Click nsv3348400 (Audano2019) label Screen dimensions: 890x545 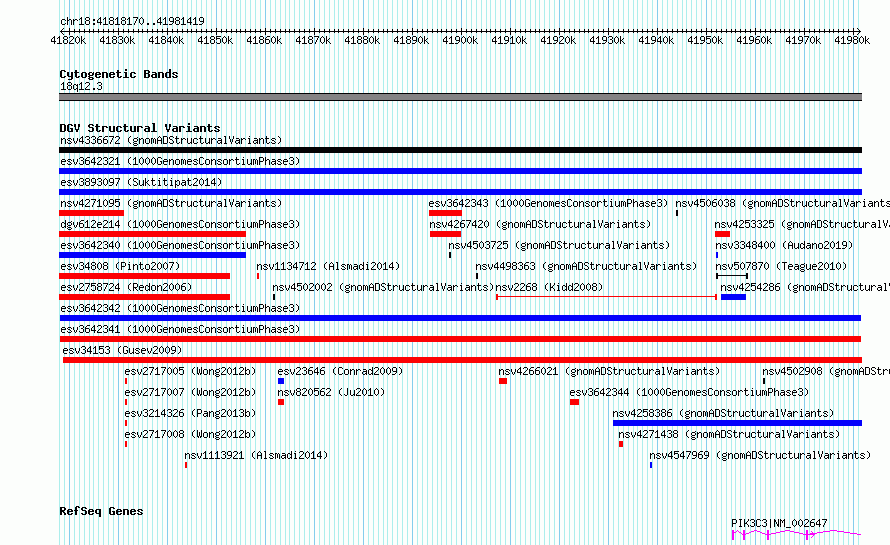pyautogui.click(x=784, y=245)
